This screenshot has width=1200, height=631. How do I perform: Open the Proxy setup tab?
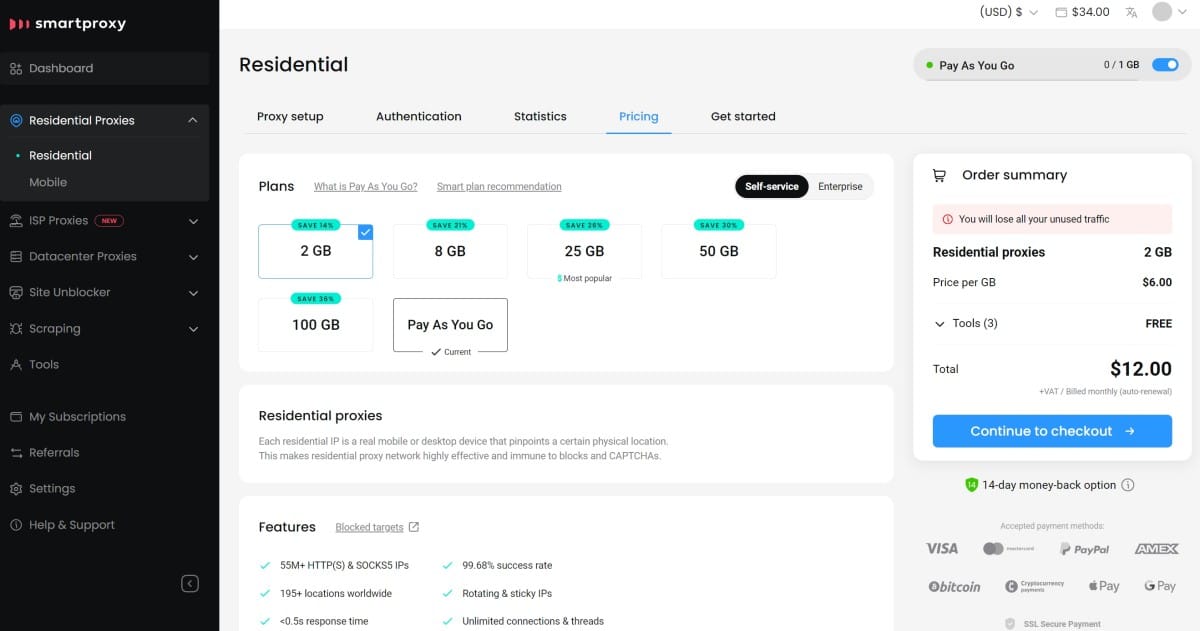290,116
